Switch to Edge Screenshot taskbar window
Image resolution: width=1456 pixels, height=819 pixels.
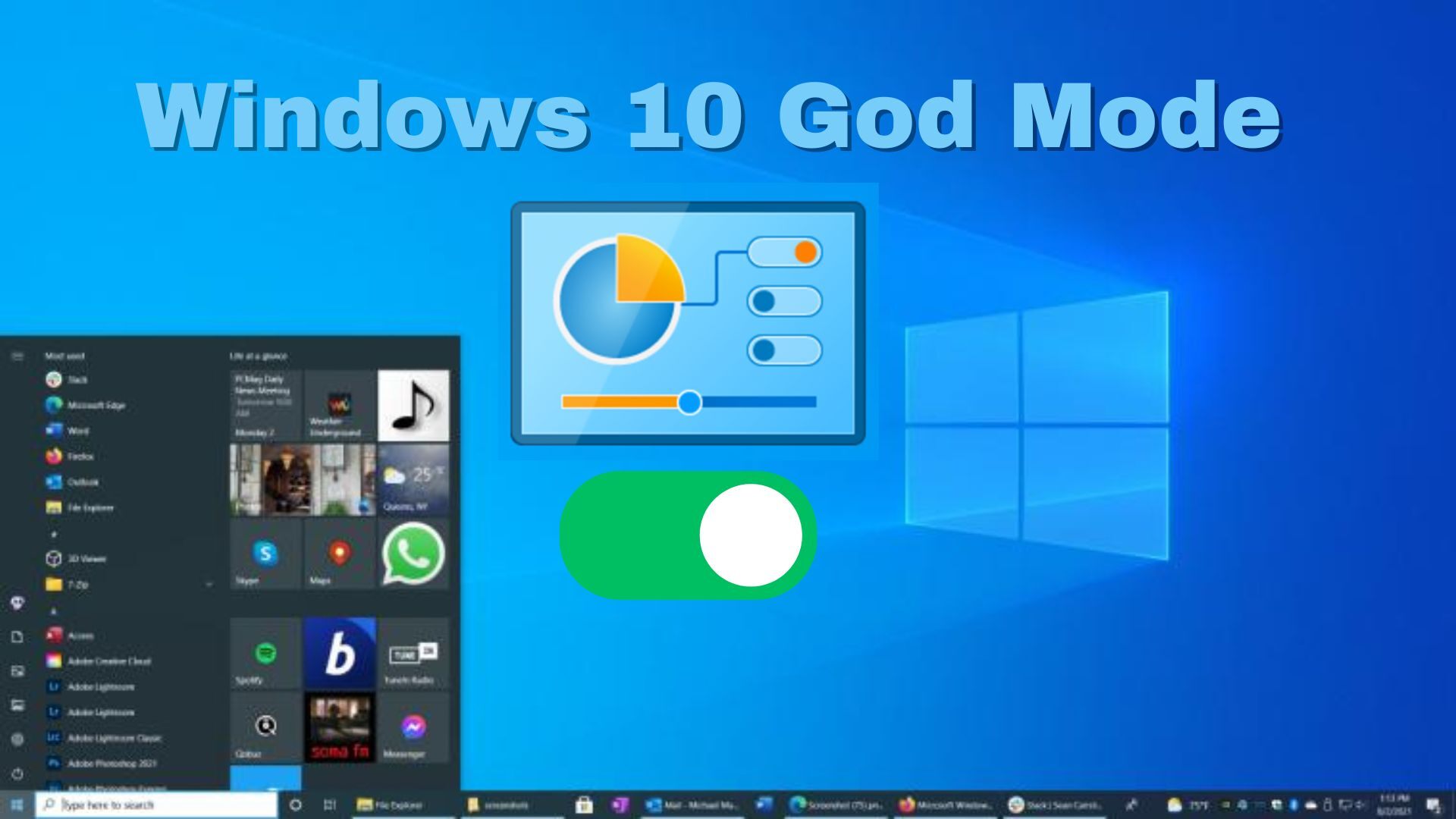pyautogui.click(x=836, y=805)
